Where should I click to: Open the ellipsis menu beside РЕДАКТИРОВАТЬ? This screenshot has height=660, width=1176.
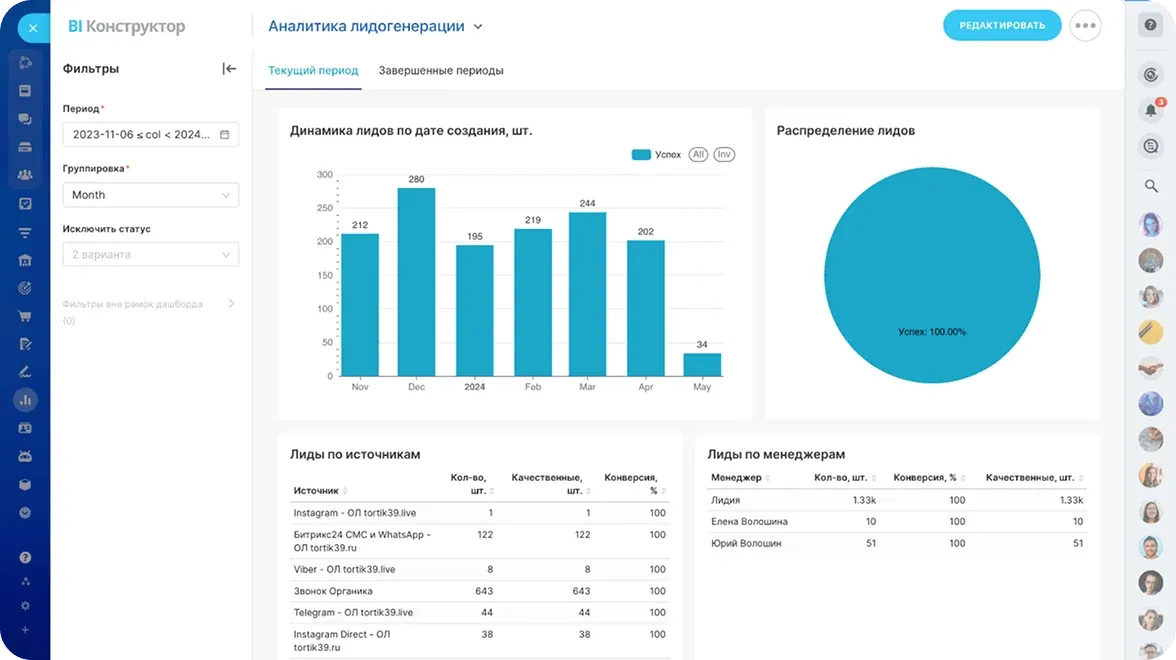(x=1085, y=26)
